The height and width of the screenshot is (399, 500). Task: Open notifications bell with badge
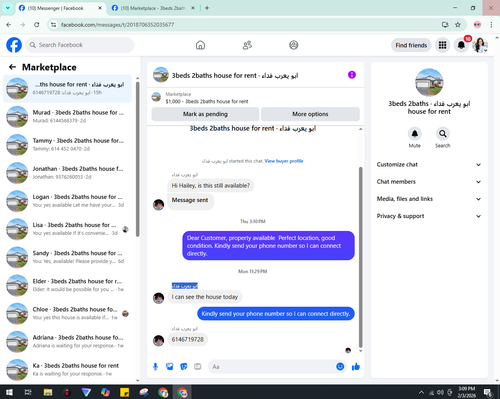(x=461, y=45)
